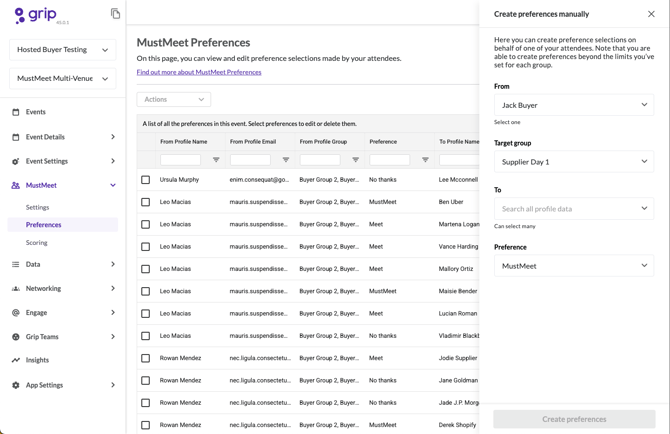Image resolution: width=670 pixels, height=434 pixels.
Task: Open the Hosted Buyer Testing selector
Action: (62, 49)
